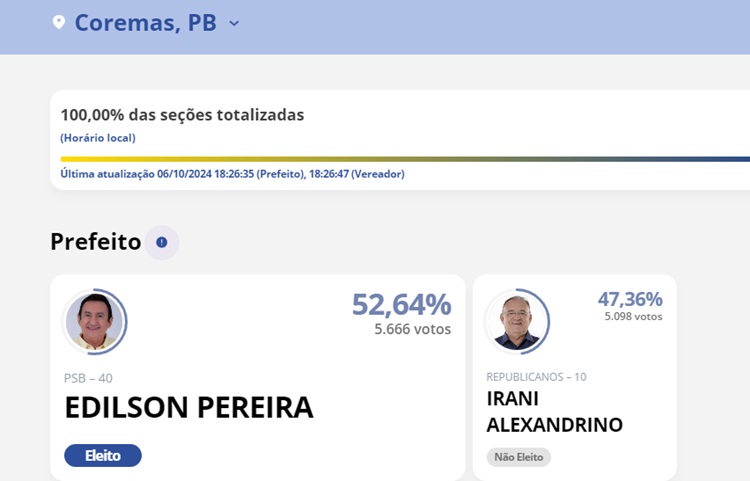The width and height of the screenshot is (750, 481).
Task: Open the info icon beside Prefeito
Action: (162, 242)
